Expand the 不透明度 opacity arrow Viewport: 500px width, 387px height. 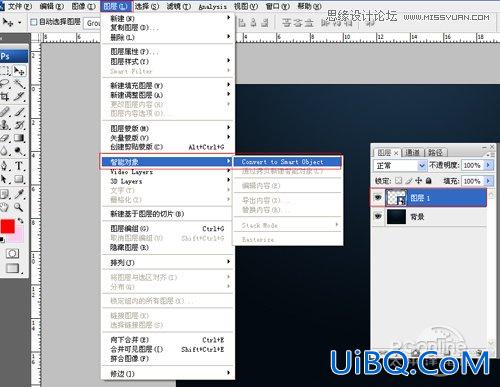[488, 165]
